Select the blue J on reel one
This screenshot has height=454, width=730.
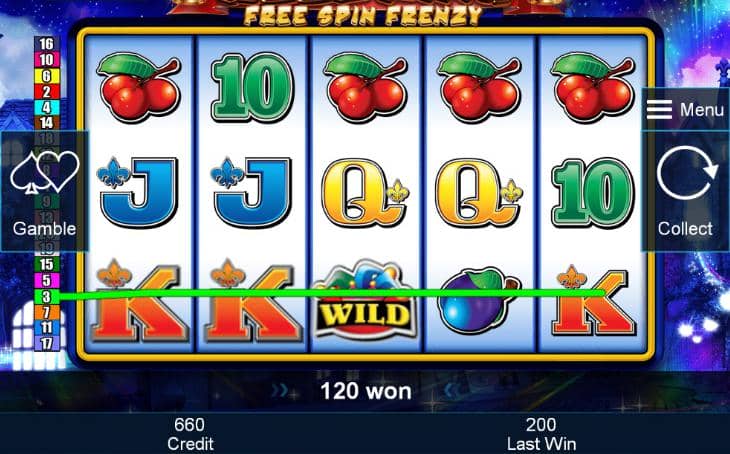click(x=138, y=192)
